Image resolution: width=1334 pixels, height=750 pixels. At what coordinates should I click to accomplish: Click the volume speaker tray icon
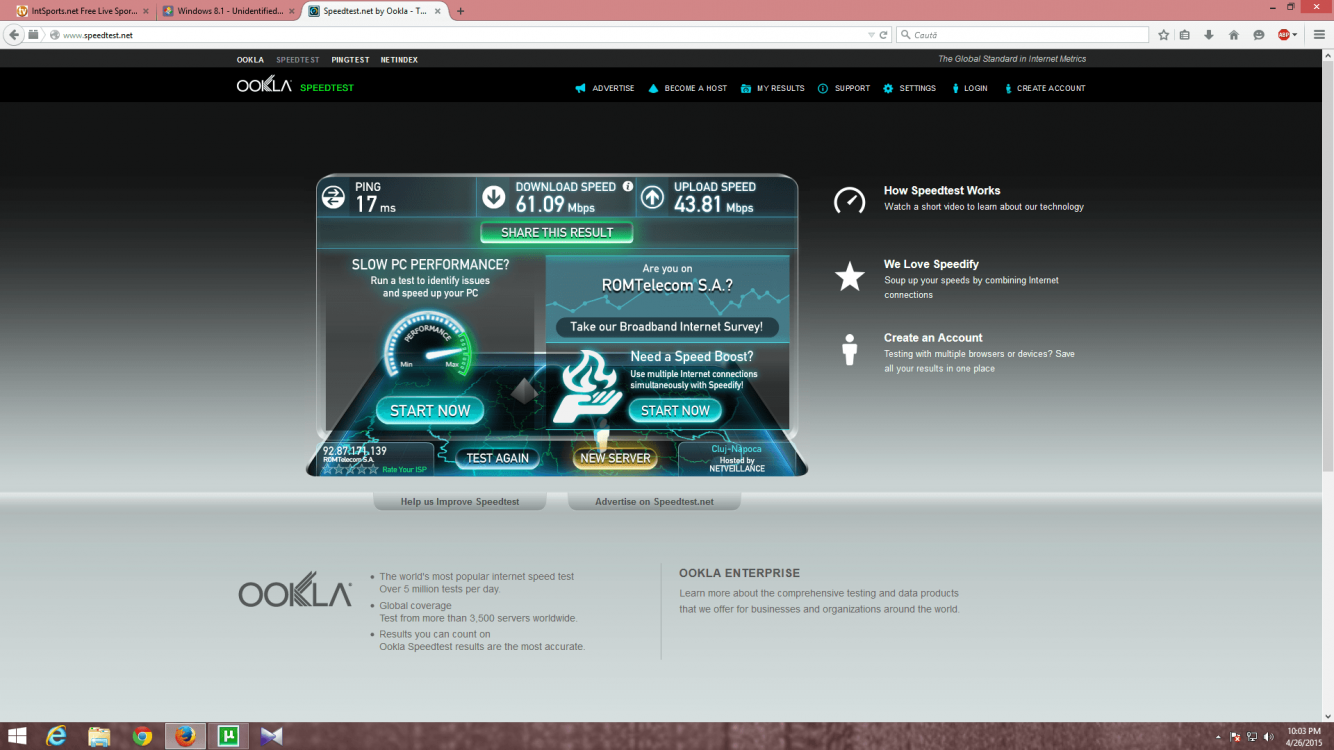(1270, 737)
